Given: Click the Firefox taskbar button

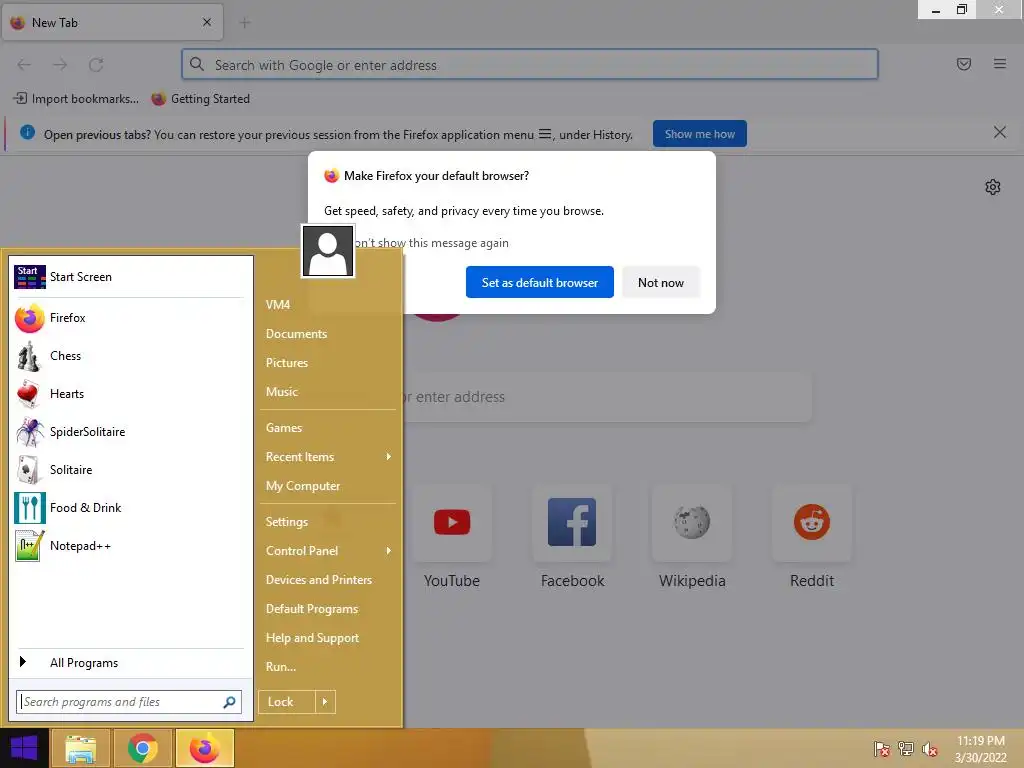Looking at the screenshot, I should point(204,748).
